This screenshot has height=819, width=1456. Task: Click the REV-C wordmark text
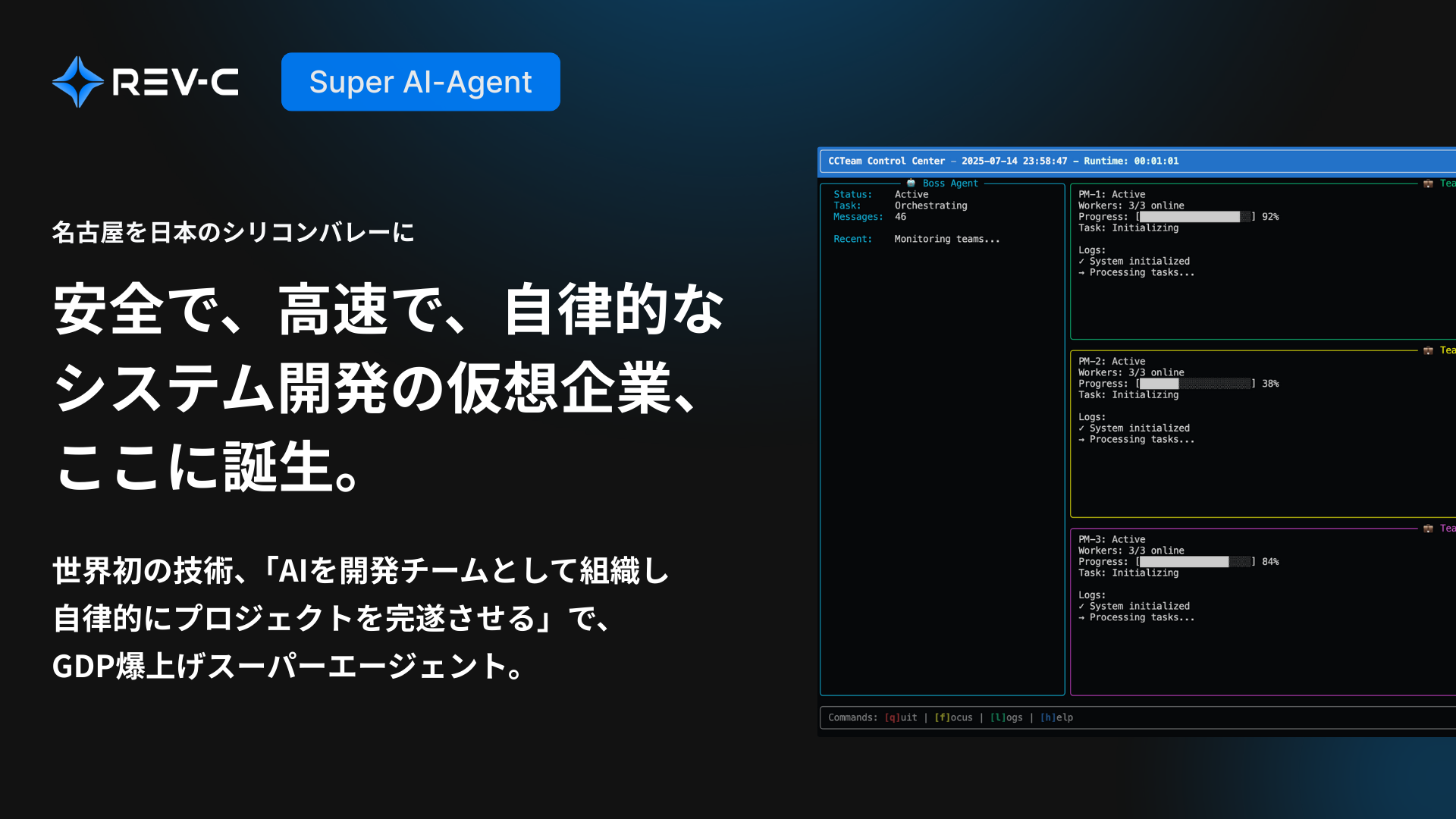[175, 82]
